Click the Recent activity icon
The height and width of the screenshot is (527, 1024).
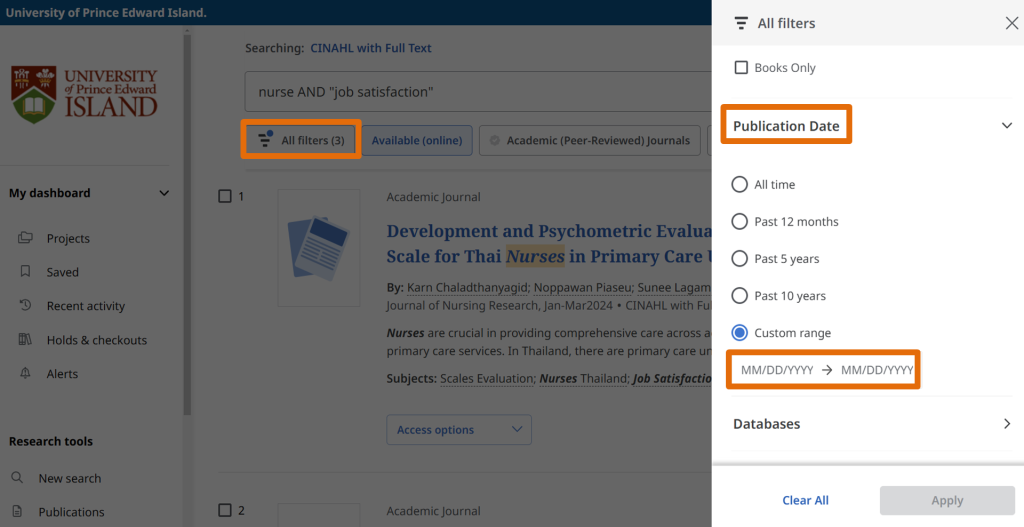coord(25,306)
